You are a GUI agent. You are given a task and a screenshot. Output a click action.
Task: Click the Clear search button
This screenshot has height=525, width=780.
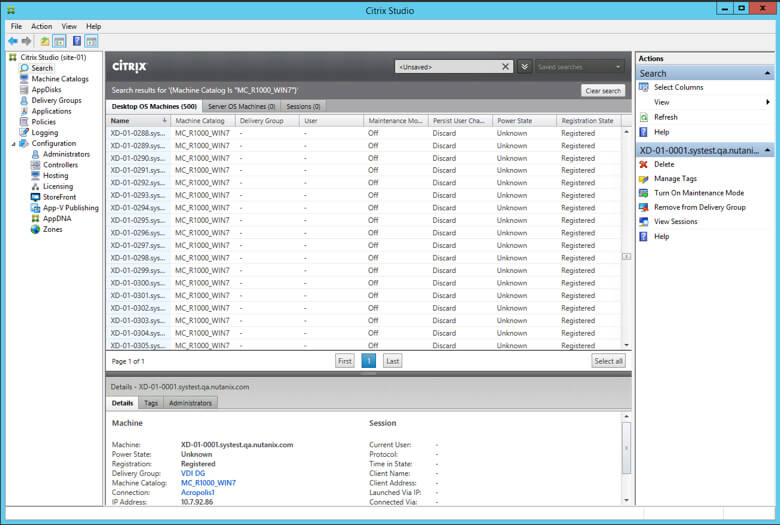pyautogui.click(x=602, y=91)
